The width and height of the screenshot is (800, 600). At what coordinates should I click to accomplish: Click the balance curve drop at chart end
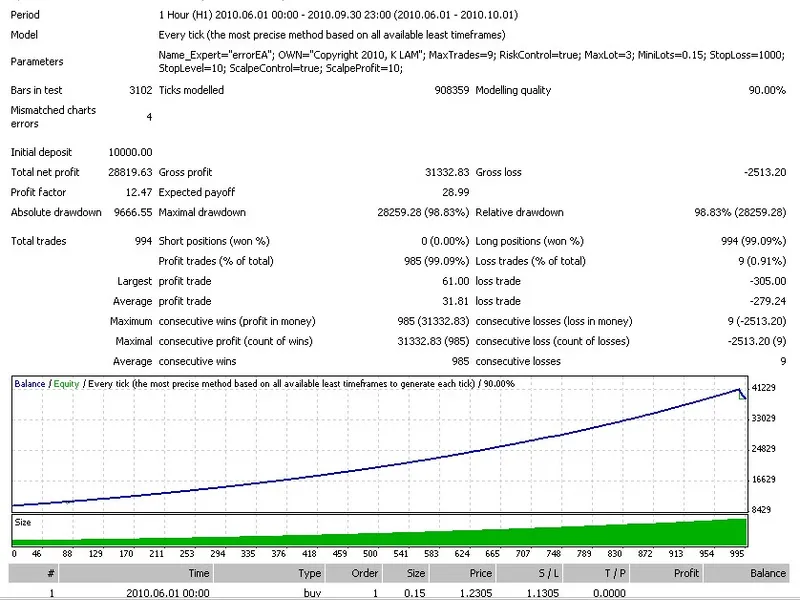742,394
